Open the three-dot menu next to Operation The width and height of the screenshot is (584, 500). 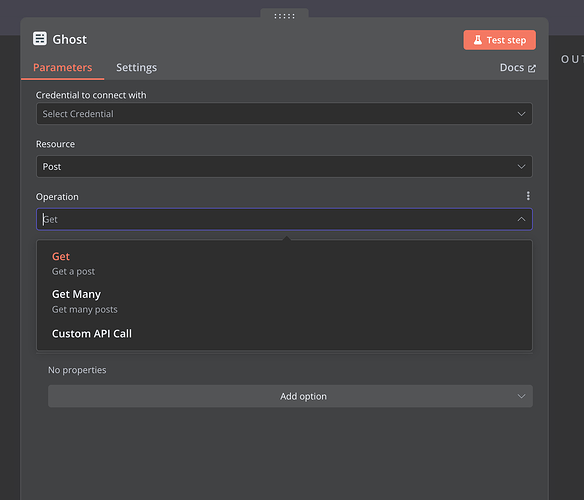tap(528, 196)
